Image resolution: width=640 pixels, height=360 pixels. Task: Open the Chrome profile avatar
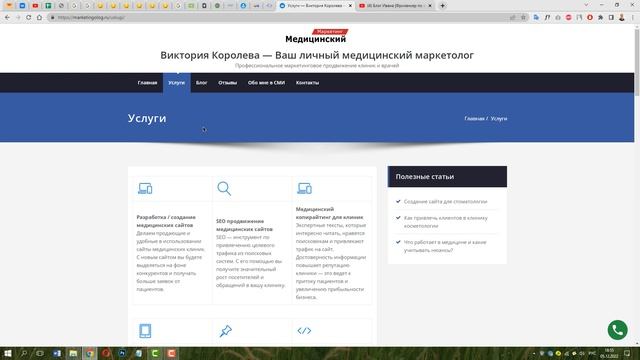pos(622,18)
